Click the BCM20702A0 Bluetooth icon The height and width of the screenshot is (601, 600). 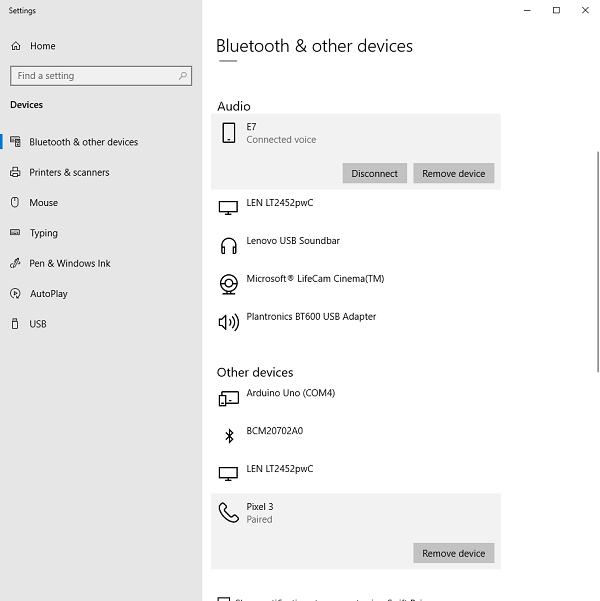point(228,435)
